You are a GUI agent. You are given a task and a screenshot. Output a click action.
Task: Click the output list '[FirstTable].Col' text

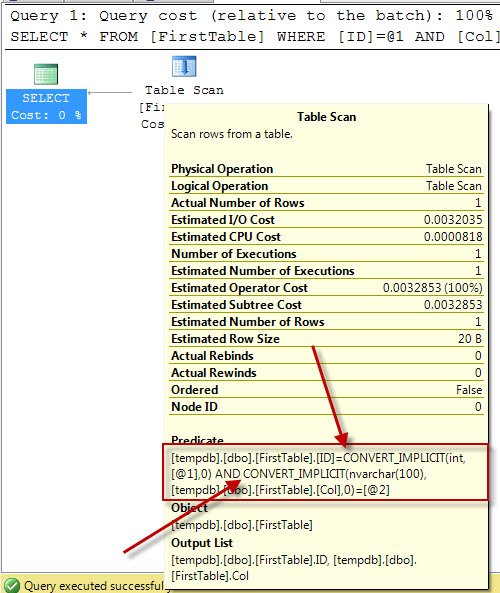(x=210, y=576)
